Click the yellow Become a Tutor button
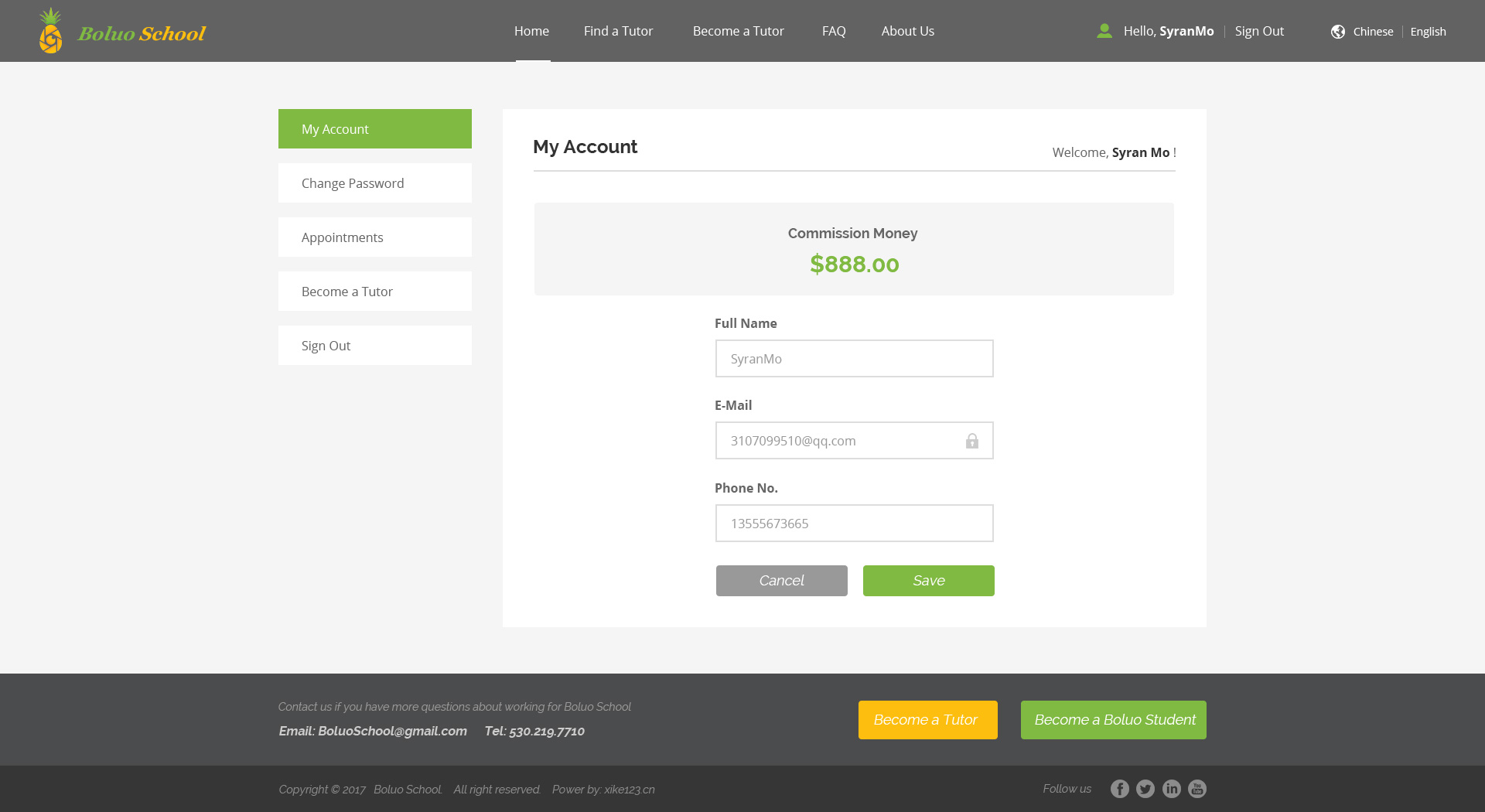1485x812 pixels. click(927, 720)
